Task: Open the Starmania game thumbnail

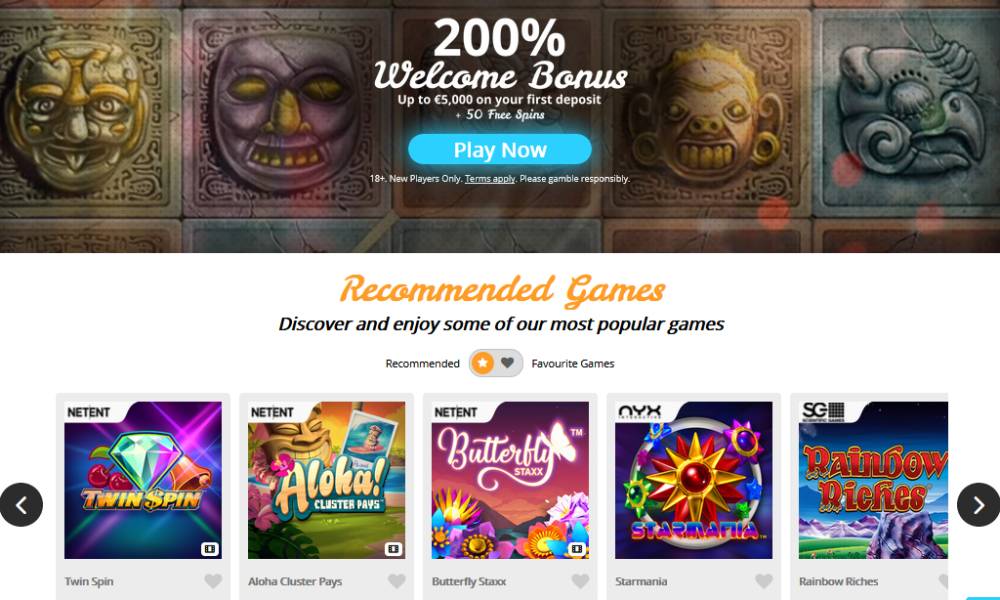Action: coord(694,480)
